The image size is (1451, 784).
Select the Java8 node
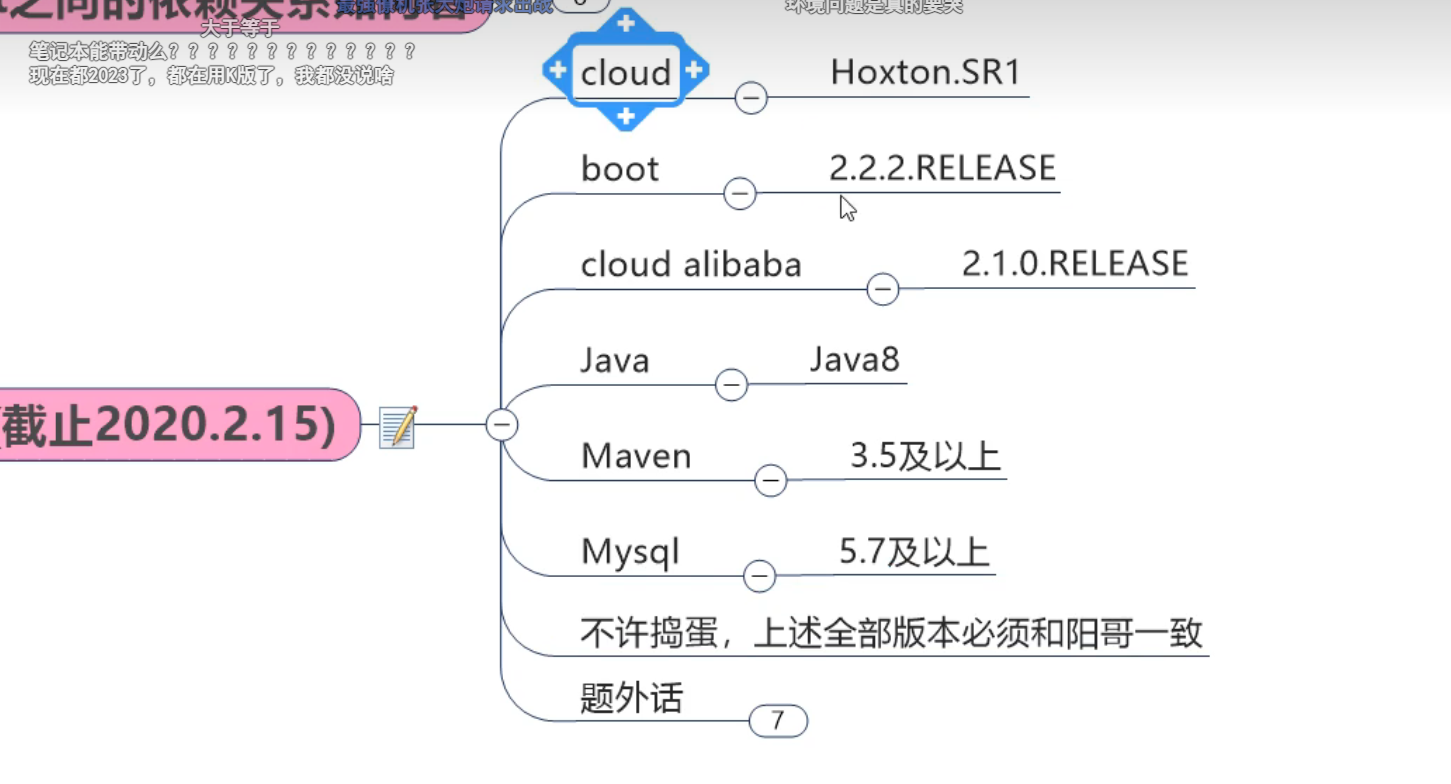[x=855, y=360]
